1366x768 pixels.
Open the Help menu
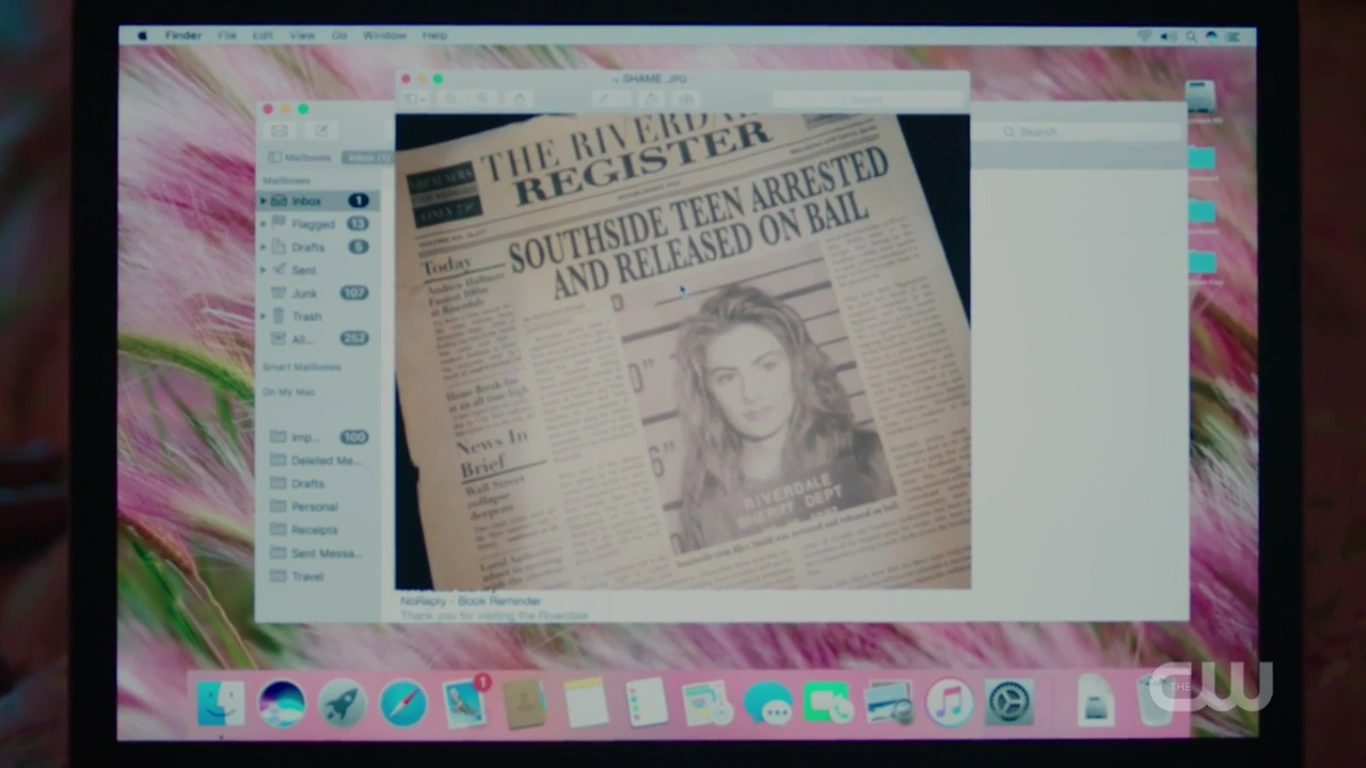click(x=435, y=36)
